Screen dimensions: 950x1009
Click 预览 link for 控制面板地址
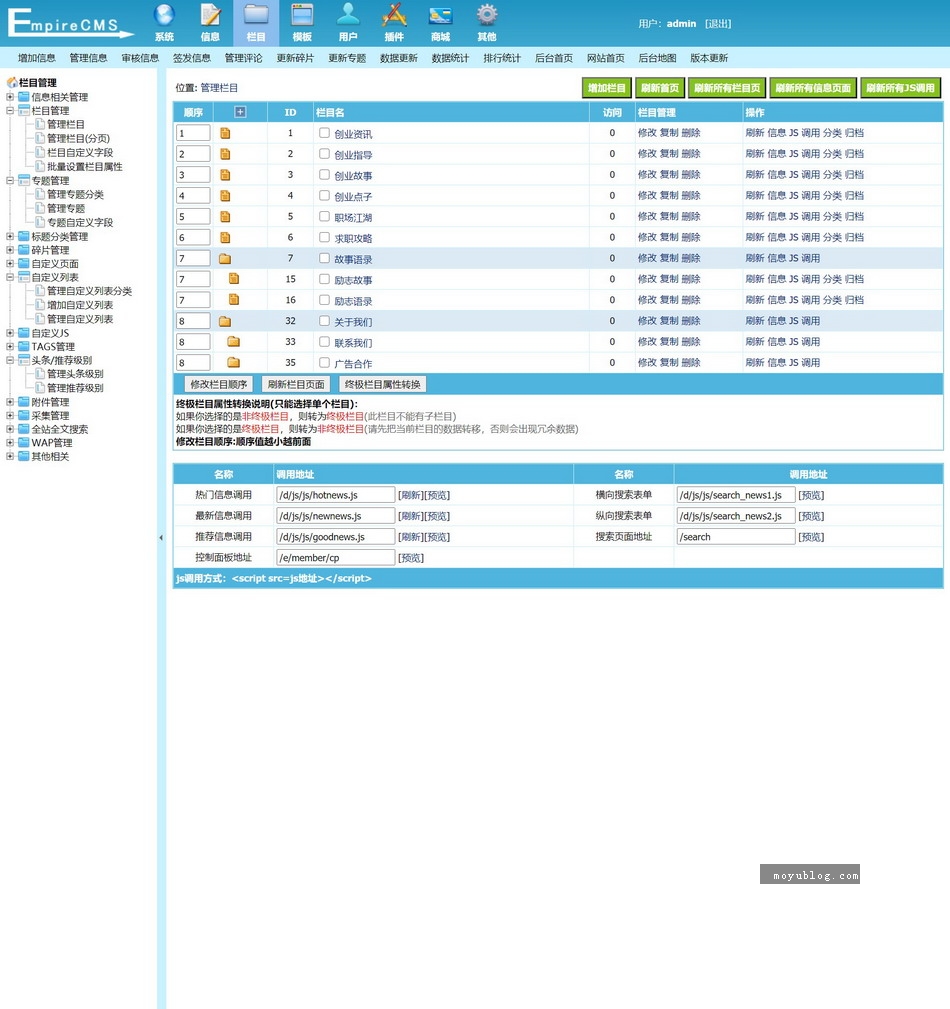[x=411, y=558]
